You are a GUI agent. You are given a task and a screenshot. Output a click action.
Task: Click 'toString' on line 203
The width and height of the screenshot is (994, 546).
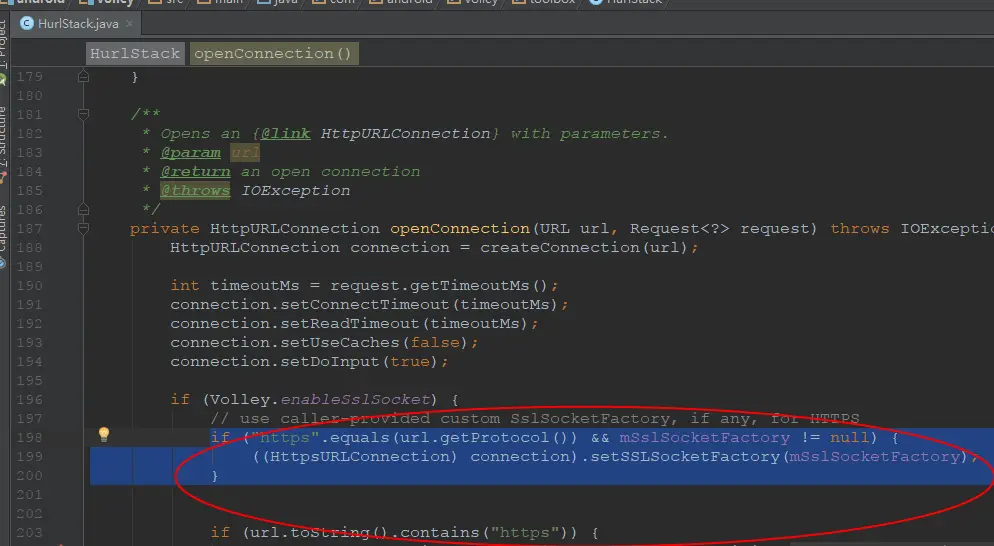(330, 533)
